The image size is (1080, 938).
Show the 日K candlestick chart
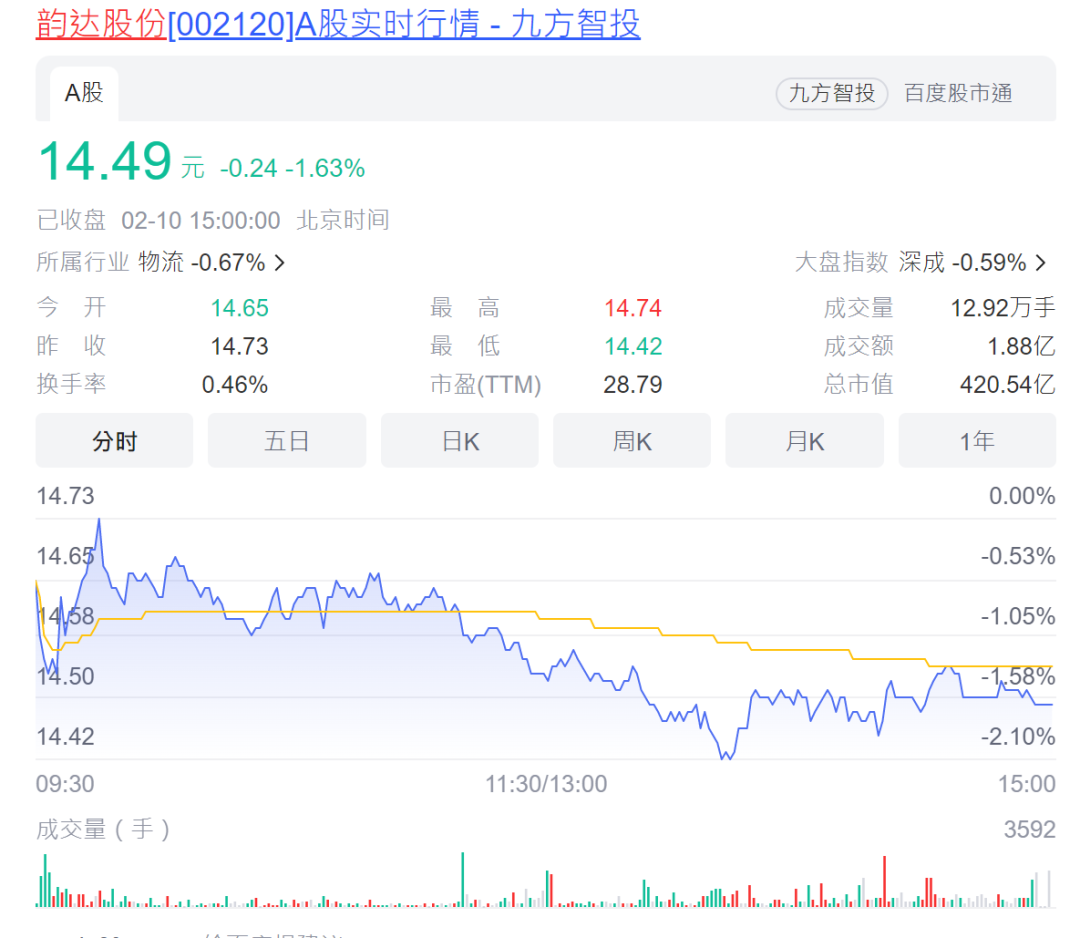(460, 441)
